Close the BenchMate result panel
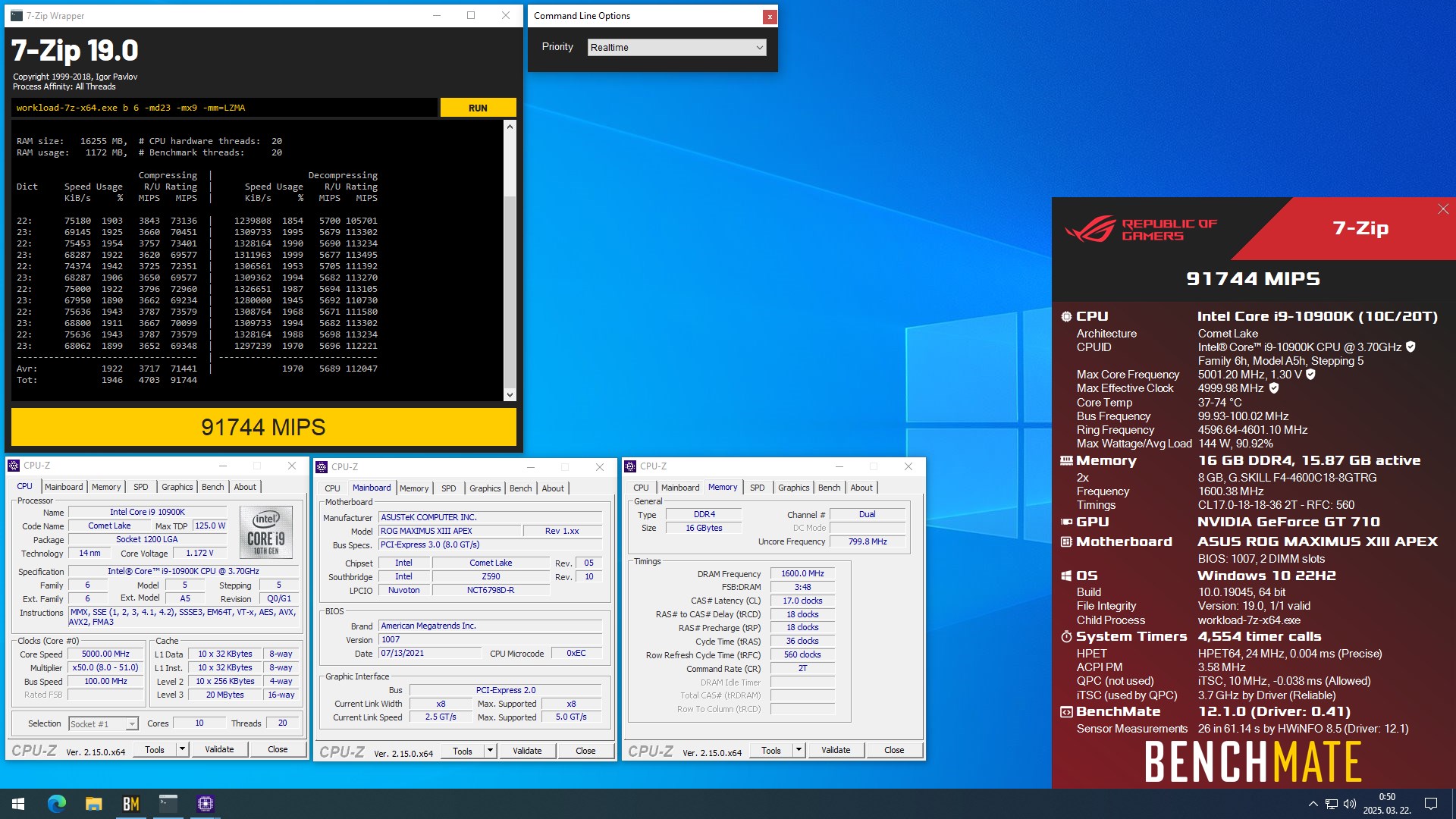This screenshot has height=819, width=1456. 1443,209
